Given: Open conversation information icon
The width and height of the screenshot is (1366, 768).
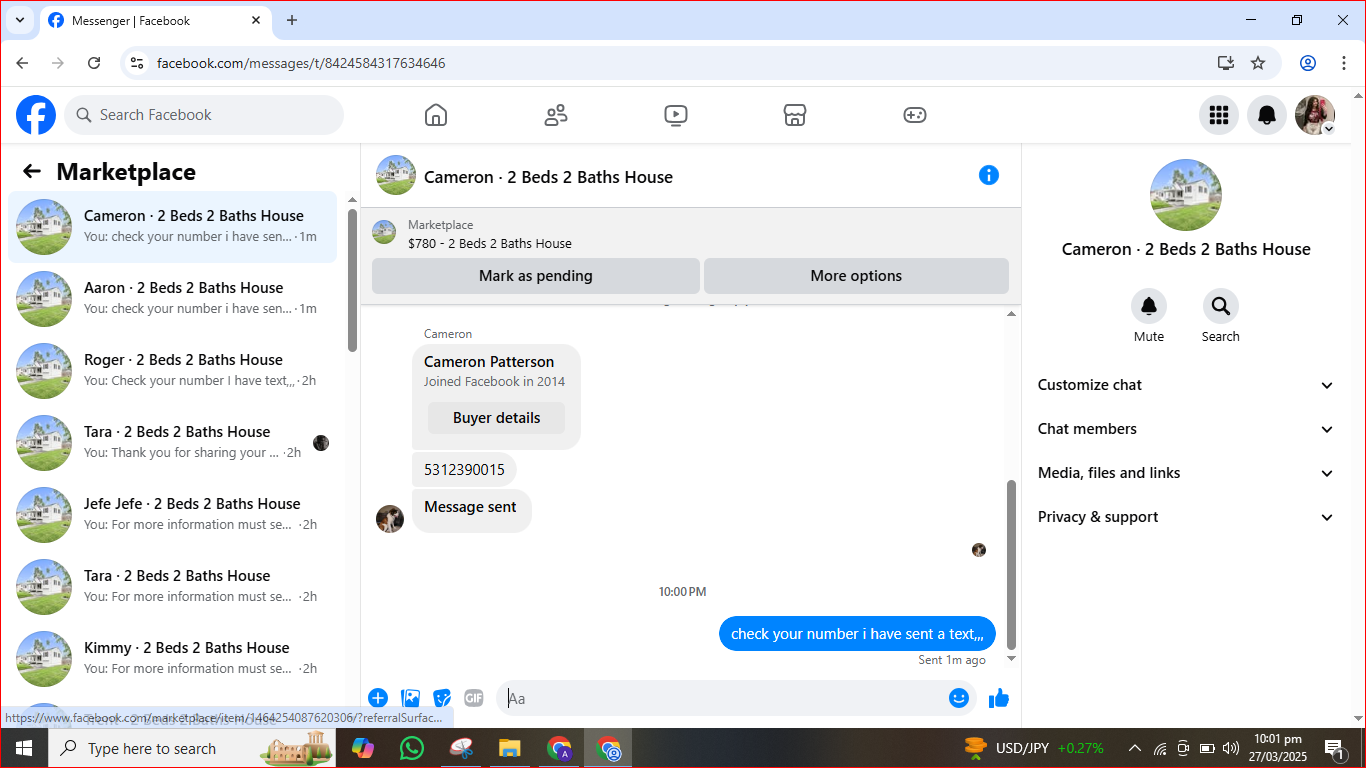Looking at the screenshot, I should click(x=989, y=175).
